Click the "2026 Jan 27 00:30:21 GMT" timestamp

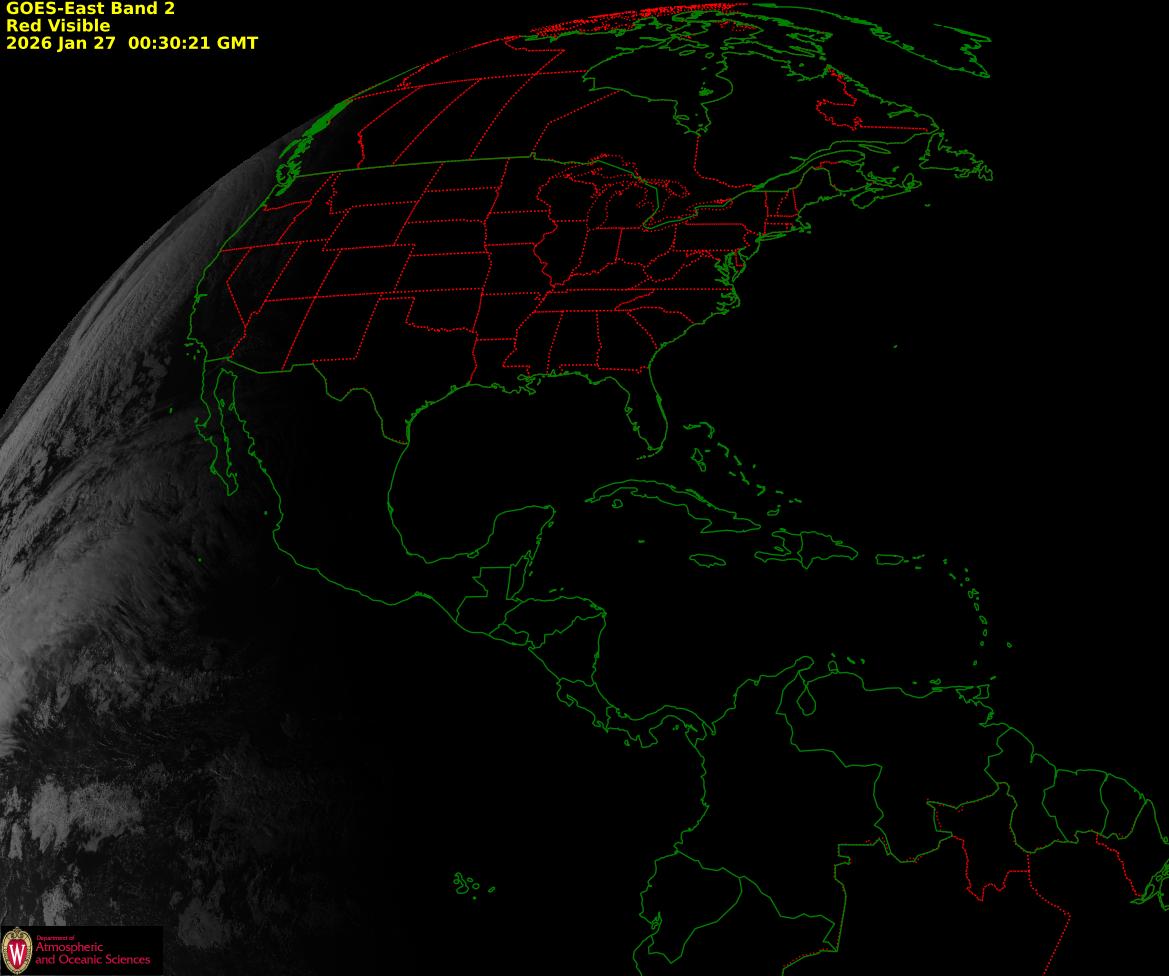132,43
